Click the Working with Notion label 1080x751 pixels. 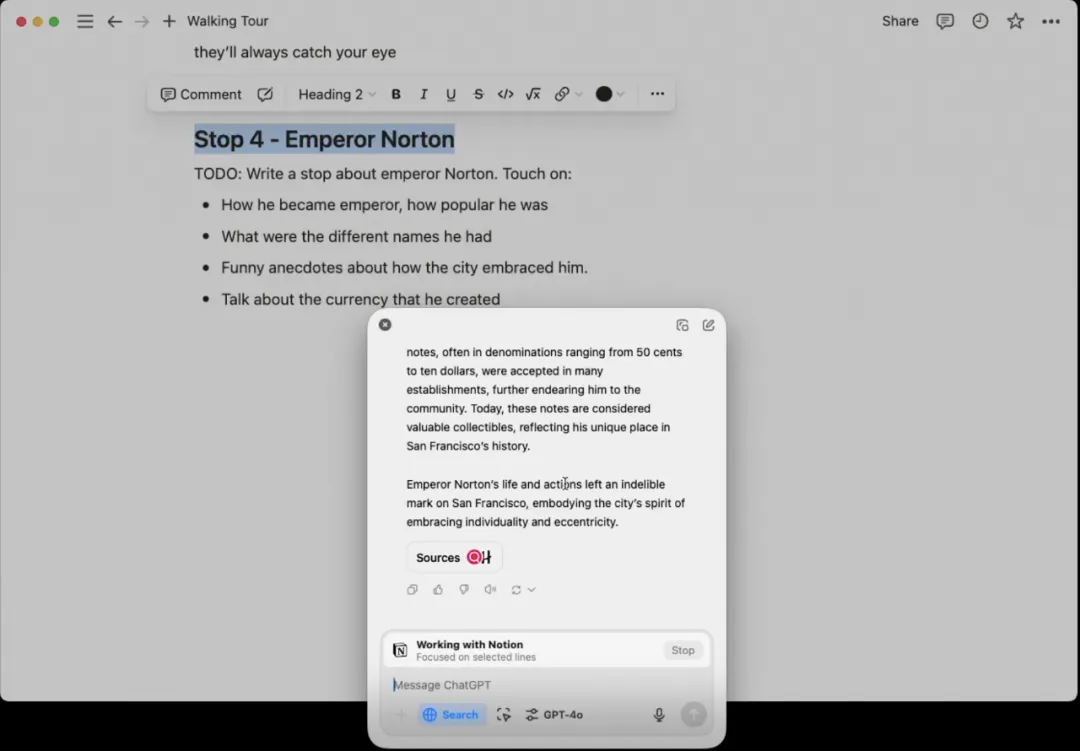click(470, 645)
